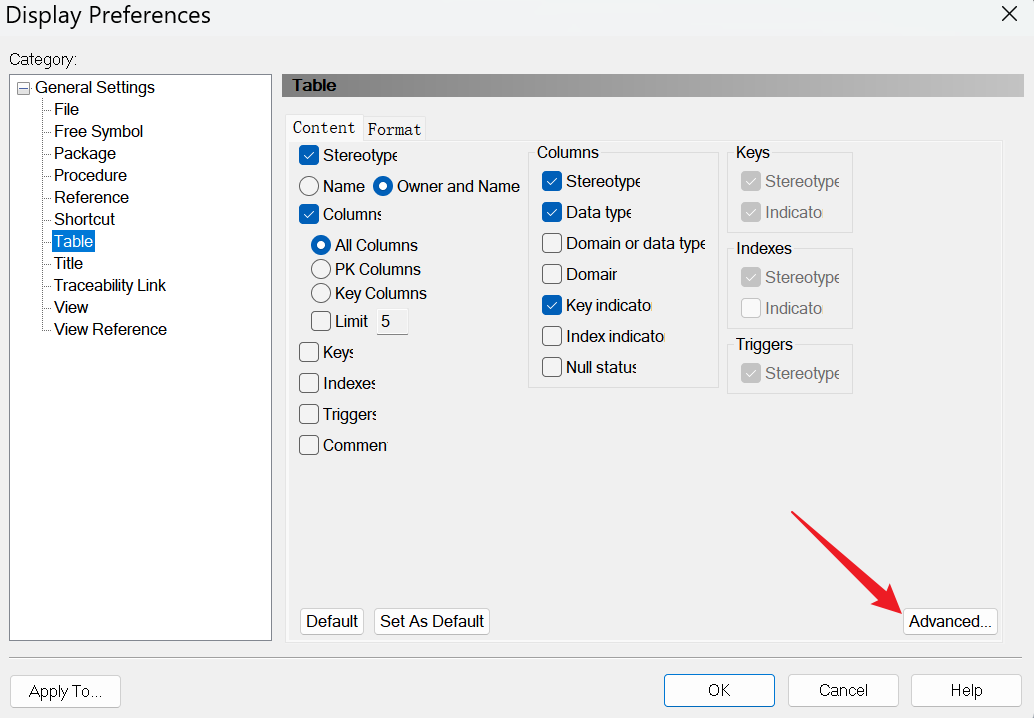The height and width of the screenshot is (718, 1034).
Task: Select the Name radio button
Action: [x=310, y=186]
